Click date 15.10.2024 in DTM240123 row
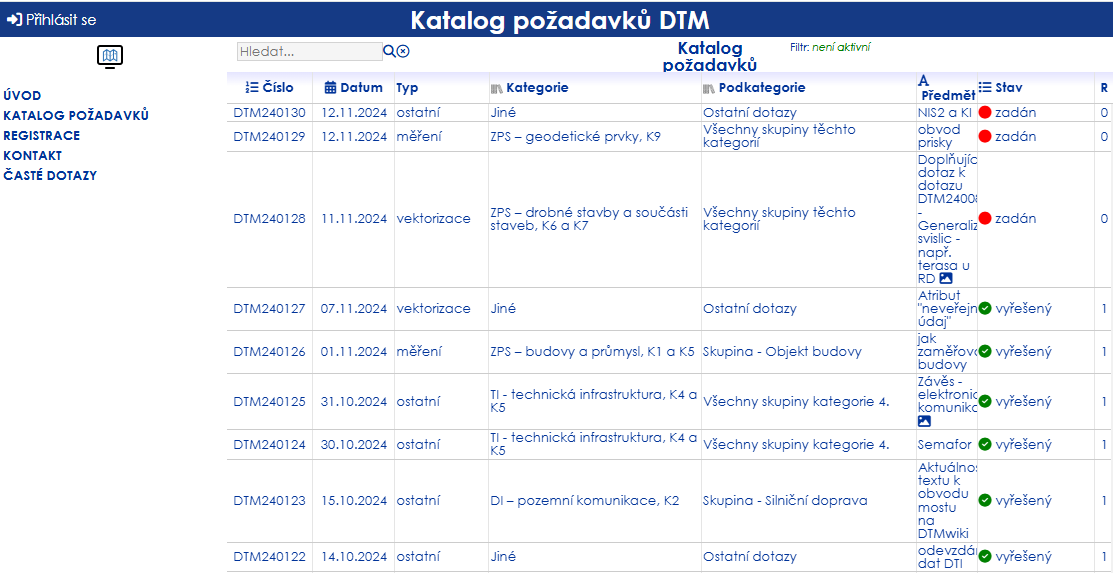This screenshot has height=573, width=1113. pos(354,501)
